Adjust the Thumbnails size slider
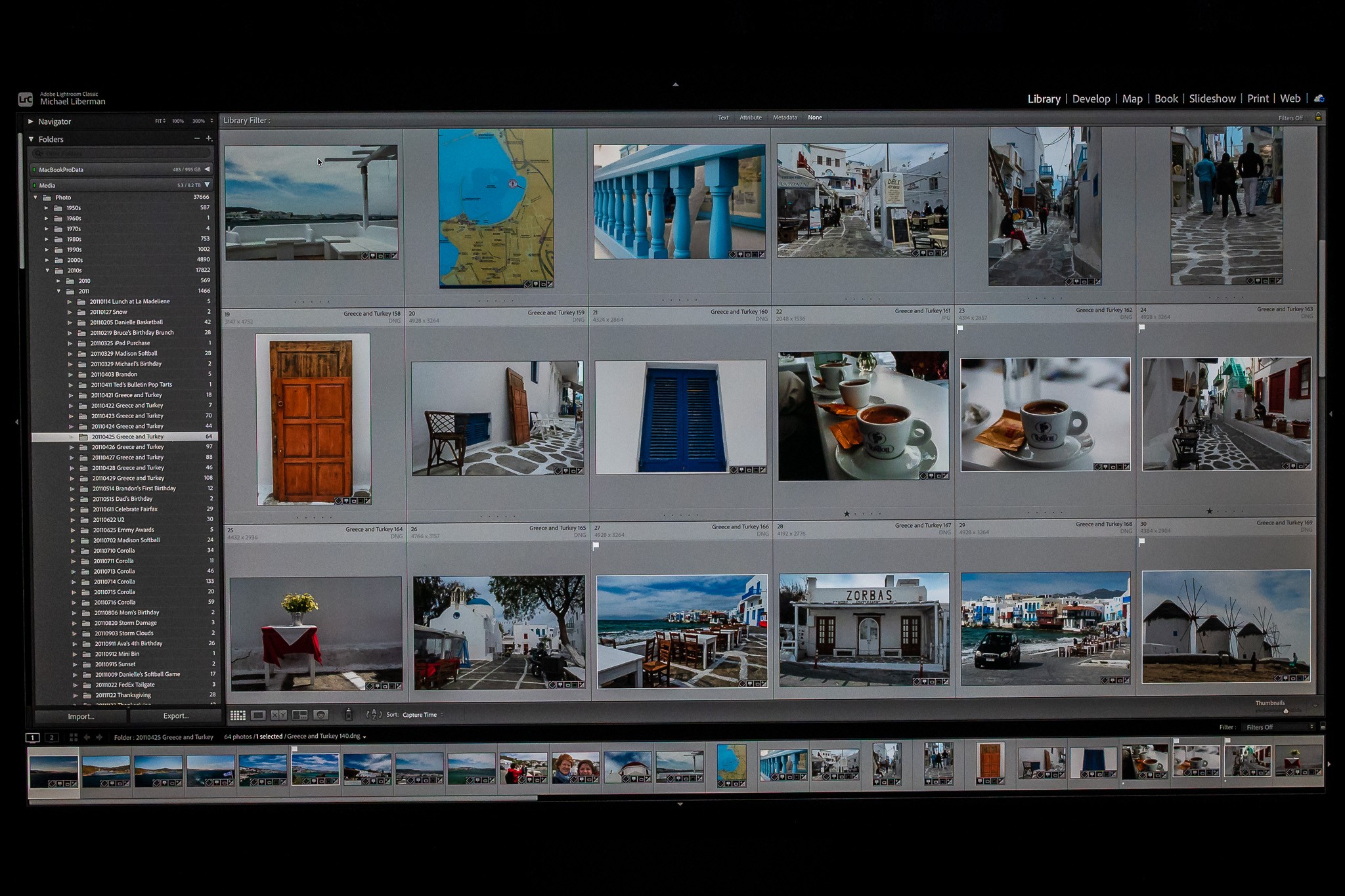1345x896 pixels. (1285, 711)
